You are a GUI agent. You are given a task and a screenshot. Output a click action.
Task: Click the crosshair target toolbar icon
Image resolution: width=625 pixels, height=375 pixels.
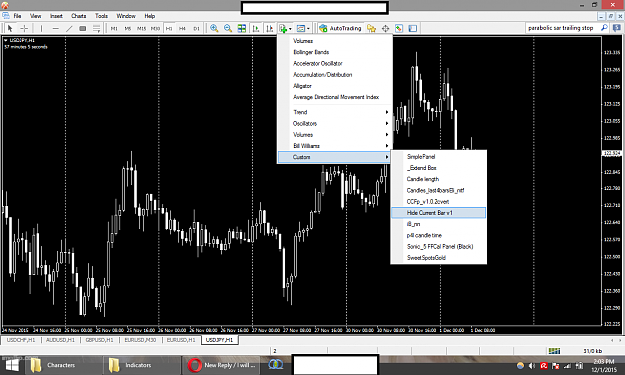[385, 28]
